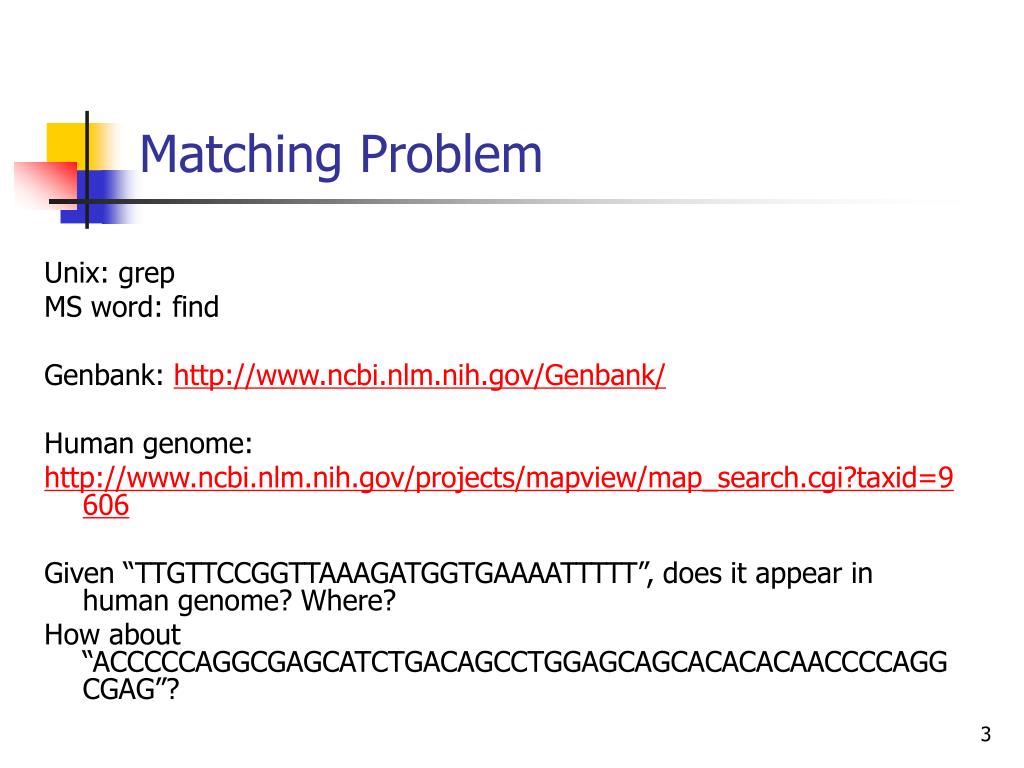Screen dimensions: 1024x768
Task: Select the long ACCCCCAGGCGAGCATCTGACAGCC sequence line
Action: pos(515,662)
